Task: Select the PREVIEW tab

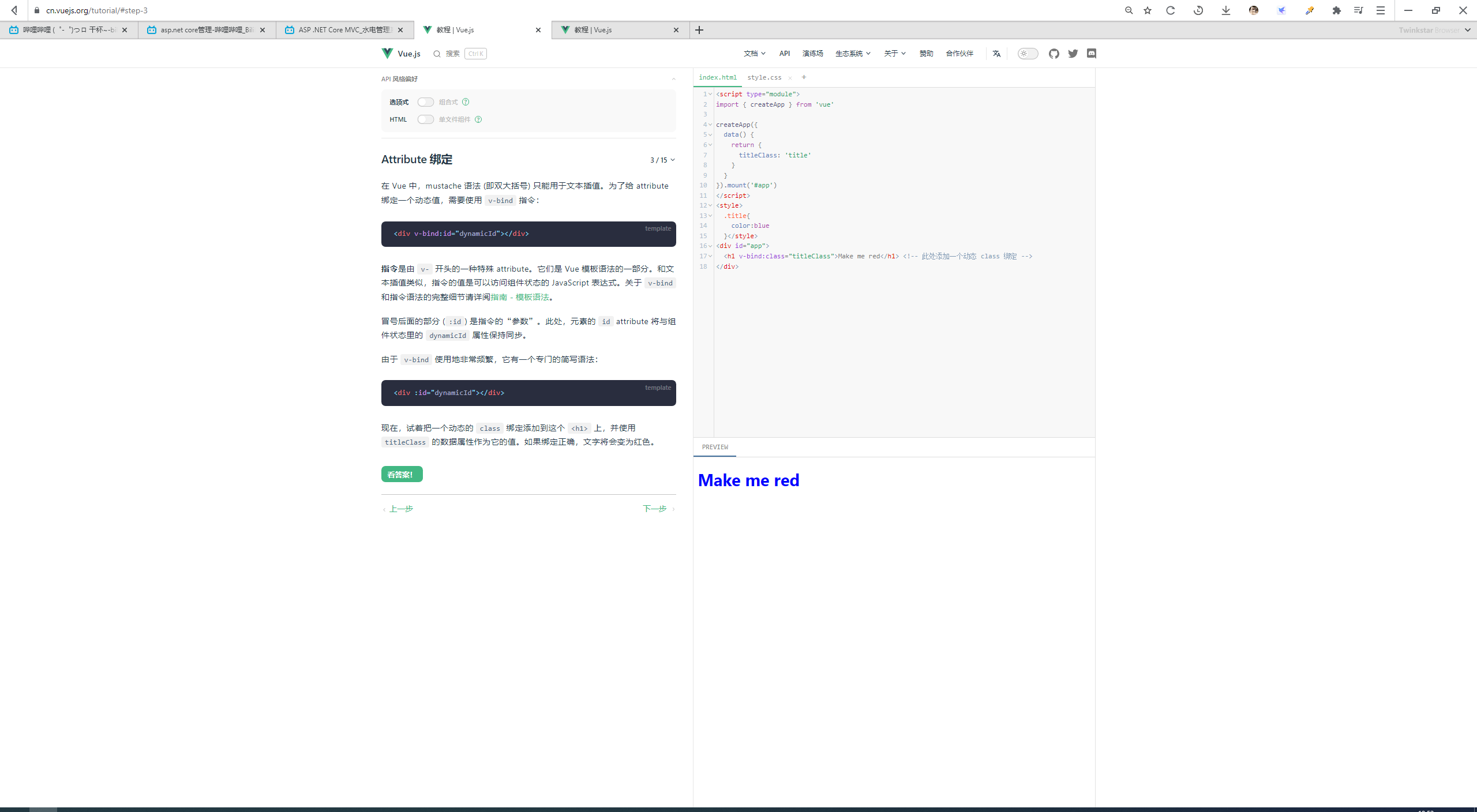Action: pos(715,447)
